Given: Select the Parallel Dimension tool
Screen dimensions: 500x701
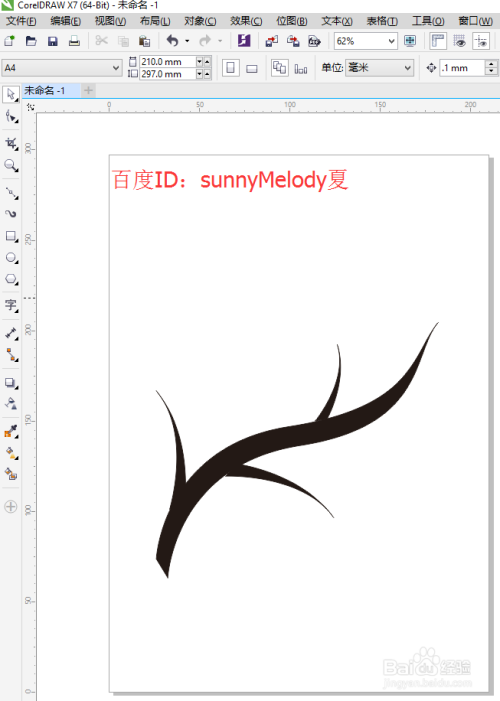Looking at the screenshot, I should pyautogui.click(x=11, y=333).
